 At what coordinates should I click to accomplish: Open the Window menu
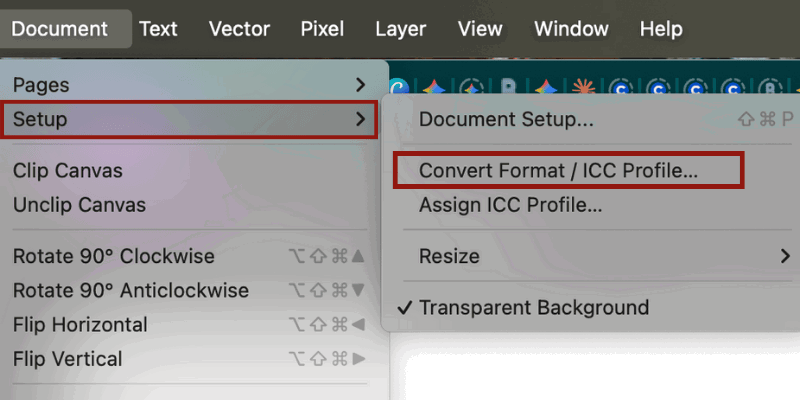570,29
